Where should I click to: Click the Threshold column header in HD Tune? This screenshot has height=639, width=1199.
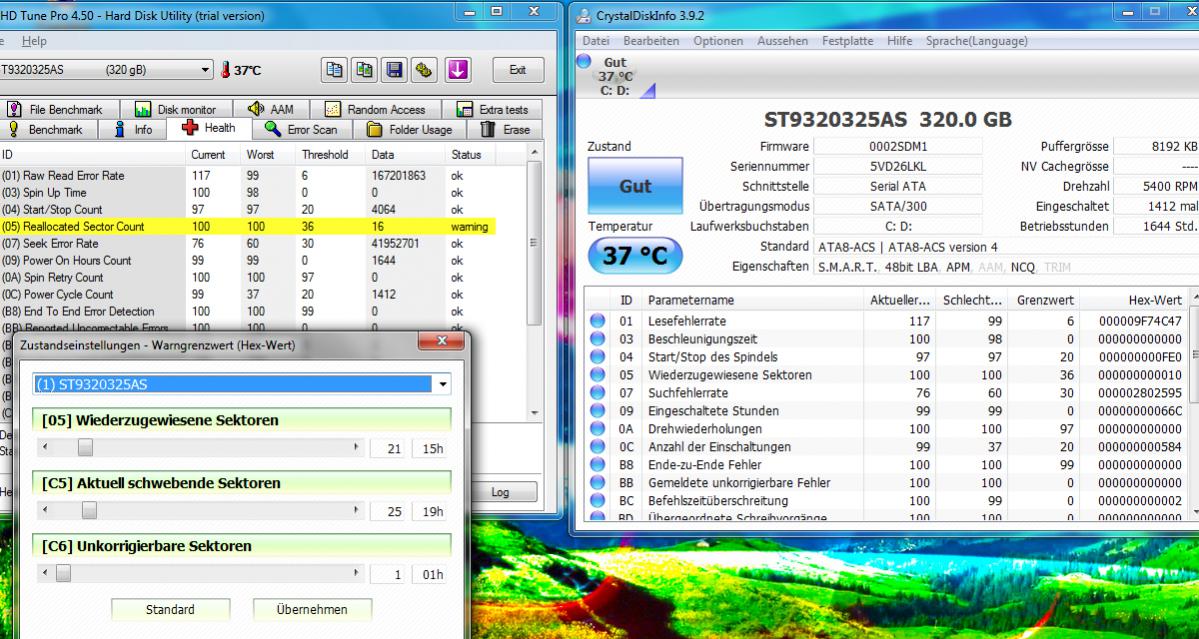tap(325, 154)
